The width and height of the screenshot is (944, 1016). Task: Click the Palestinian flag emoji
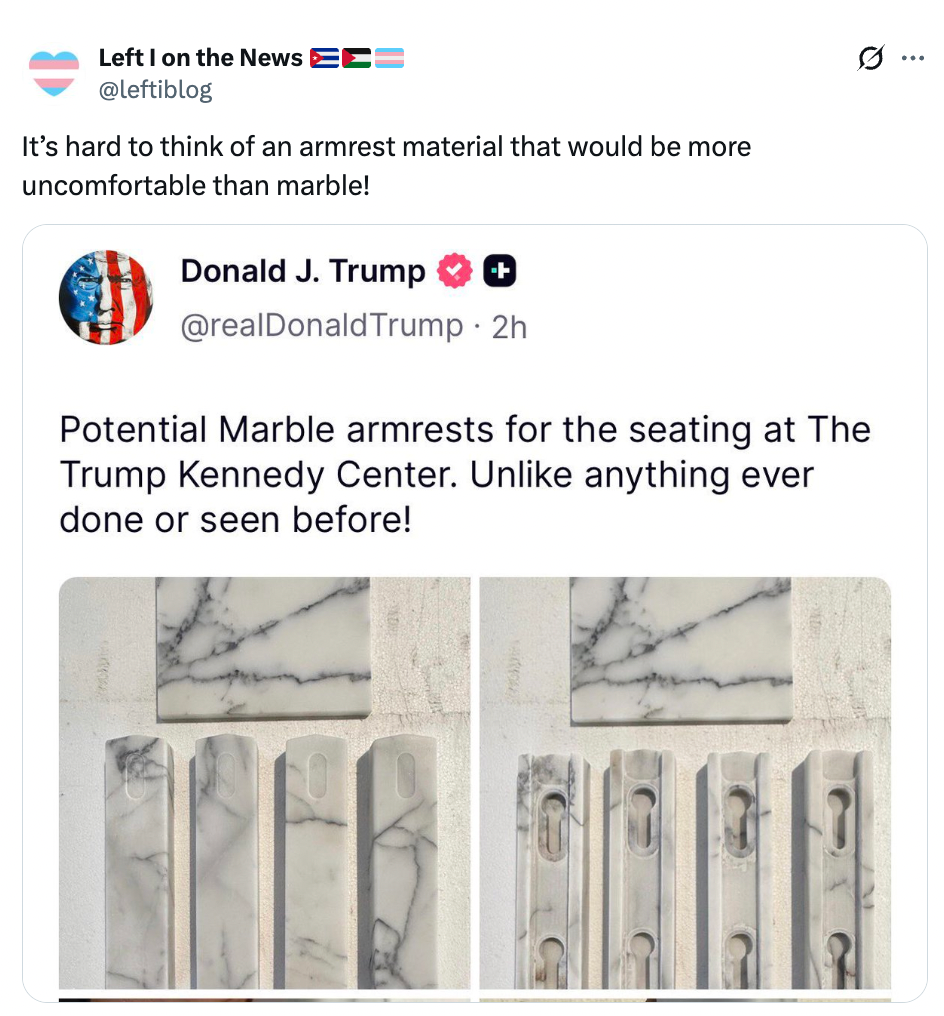(x=356, y=59)
